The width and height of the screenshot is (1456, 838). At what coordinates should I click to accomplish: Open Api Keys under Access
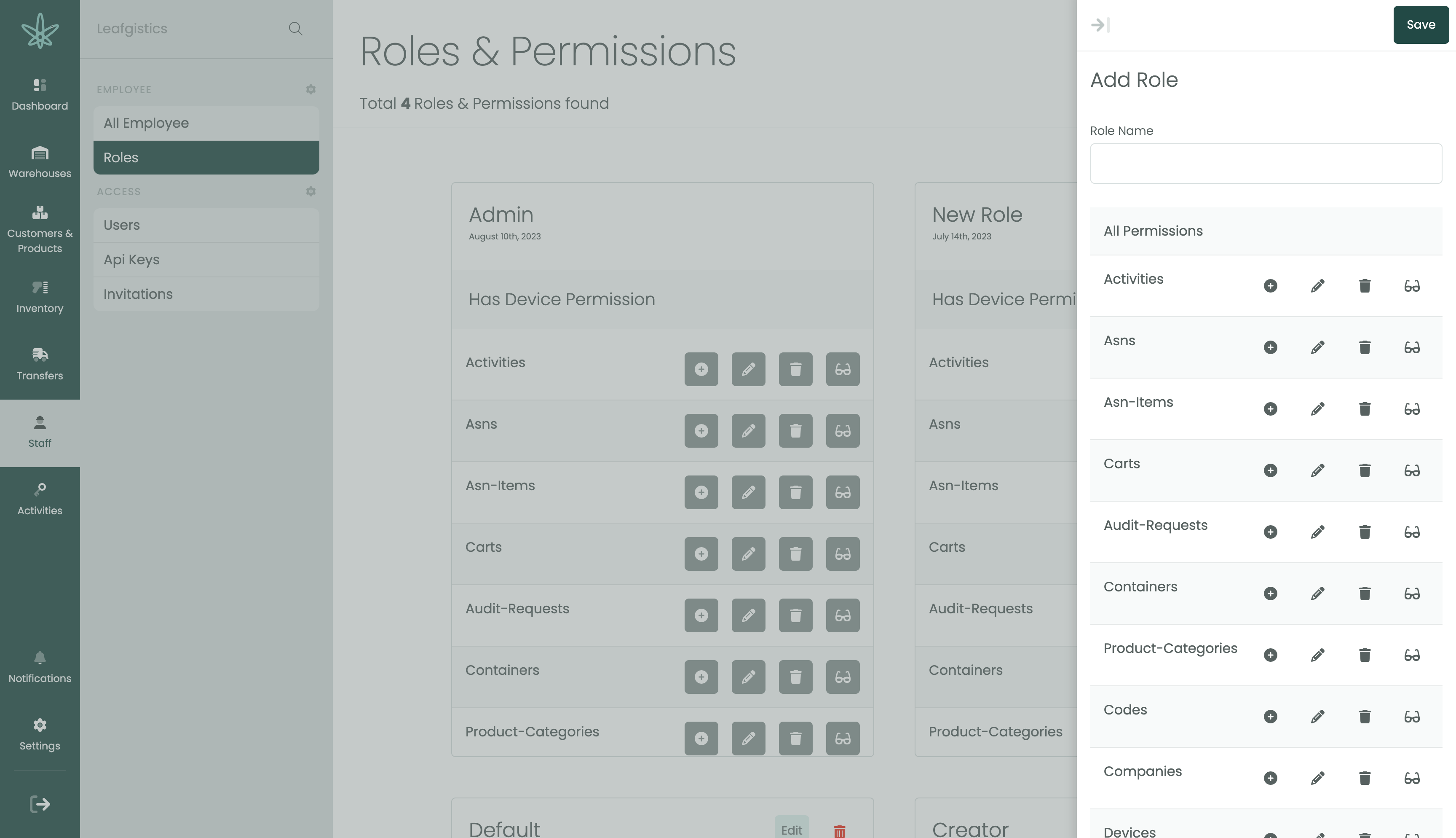coord(206,260)
